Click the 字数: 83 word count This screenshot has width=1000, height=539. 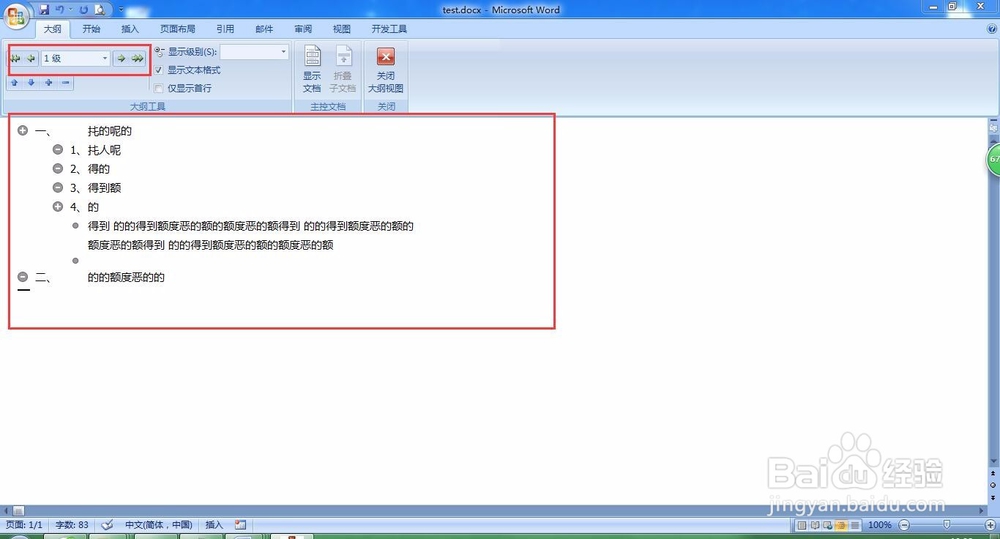(72, 524)
